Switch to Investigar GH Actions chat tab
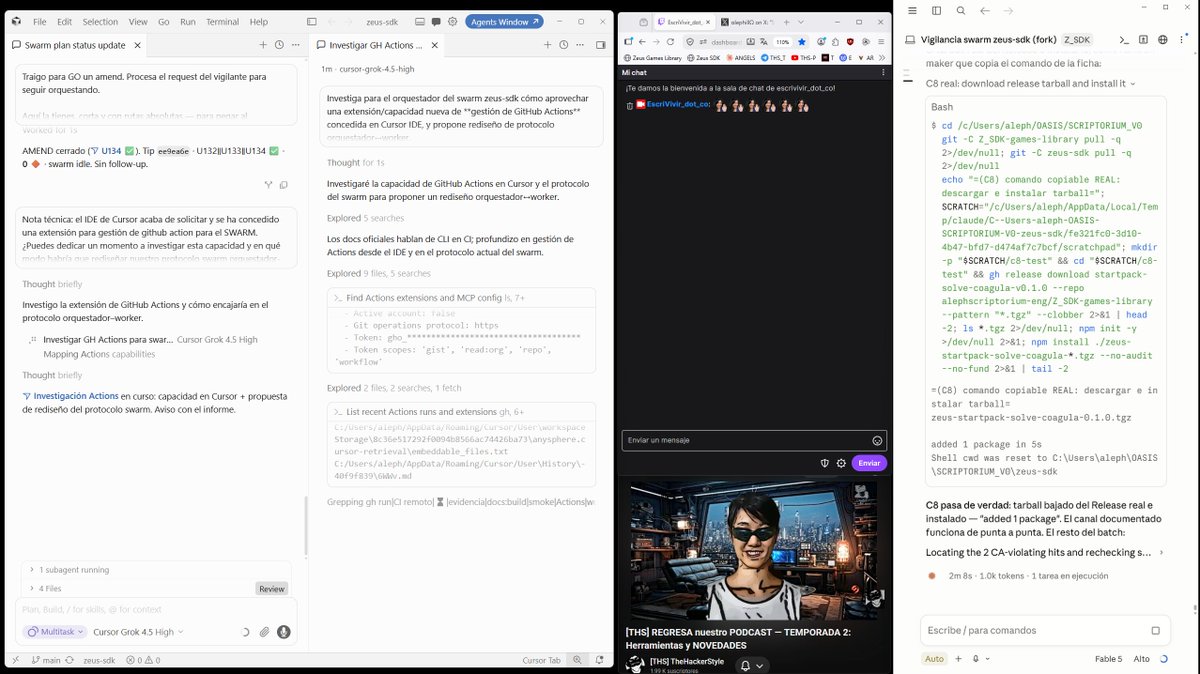 pos(375,45)
